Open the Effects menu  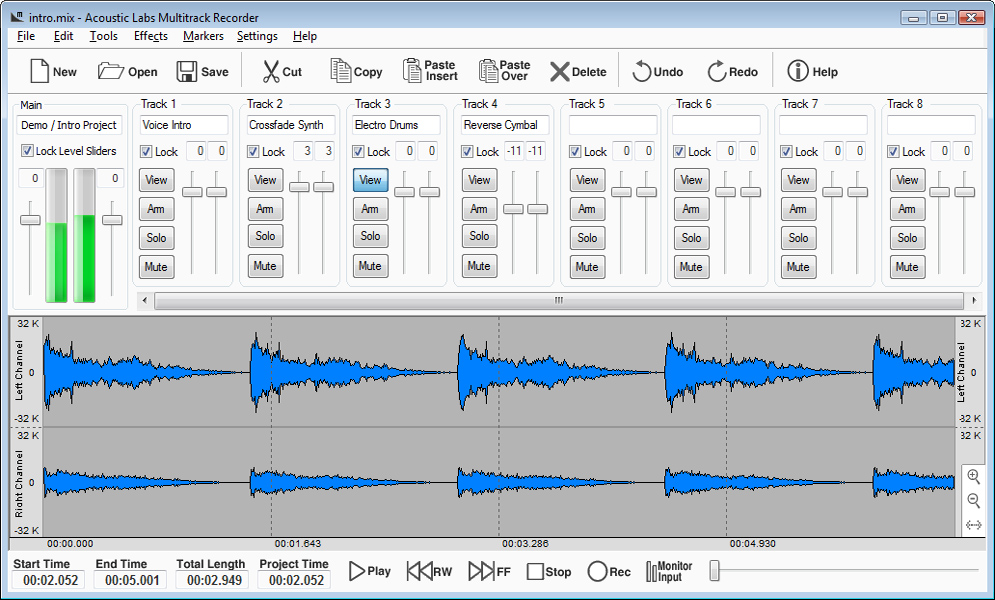point(150,36)
